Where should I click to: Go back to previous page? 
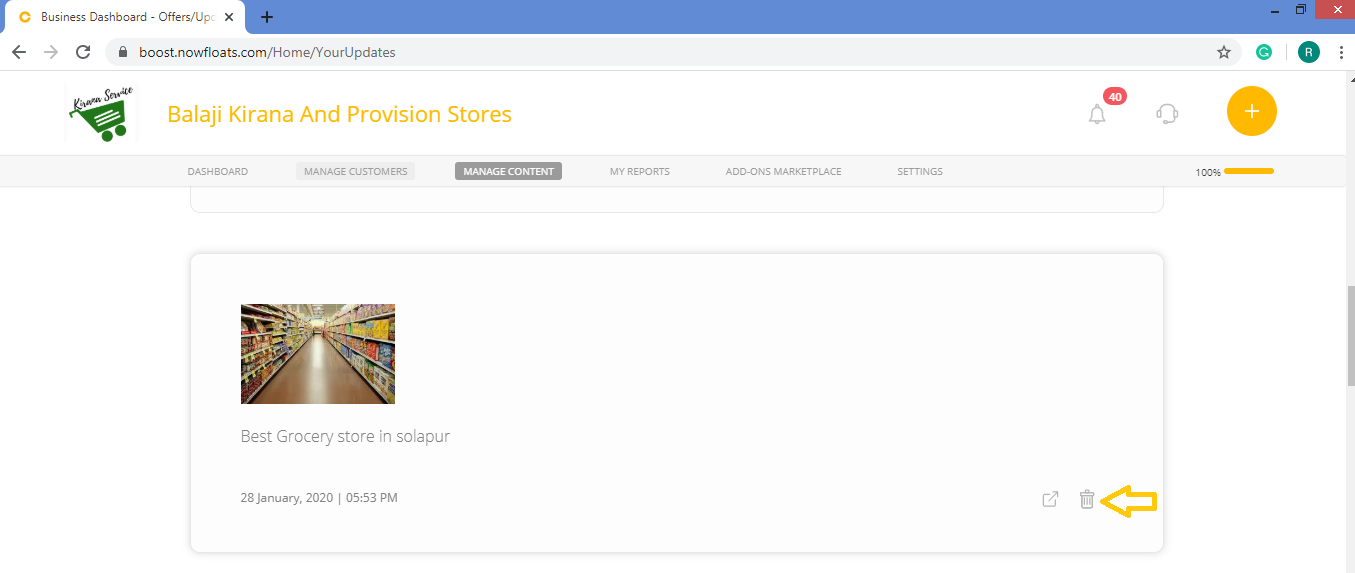pyautogui.click(x=19, y=52)
